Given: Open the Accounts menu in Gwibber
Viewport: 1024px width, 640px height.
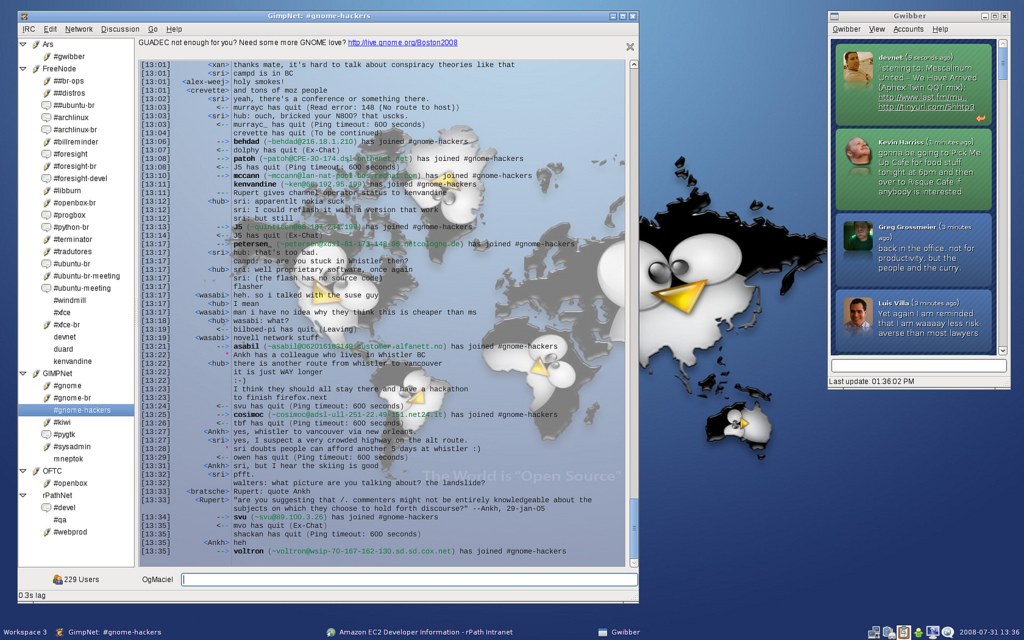Looking at the screenshot, I should coord(908,30).
